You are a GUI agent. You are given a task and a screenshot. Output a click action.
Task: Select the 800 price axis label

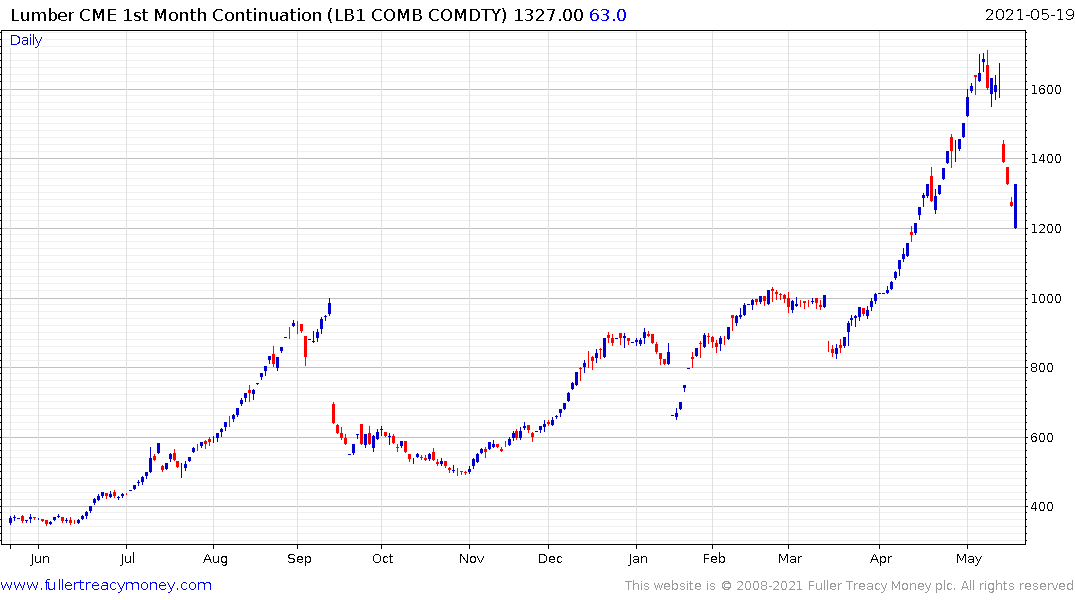[x=1042, y=368]
